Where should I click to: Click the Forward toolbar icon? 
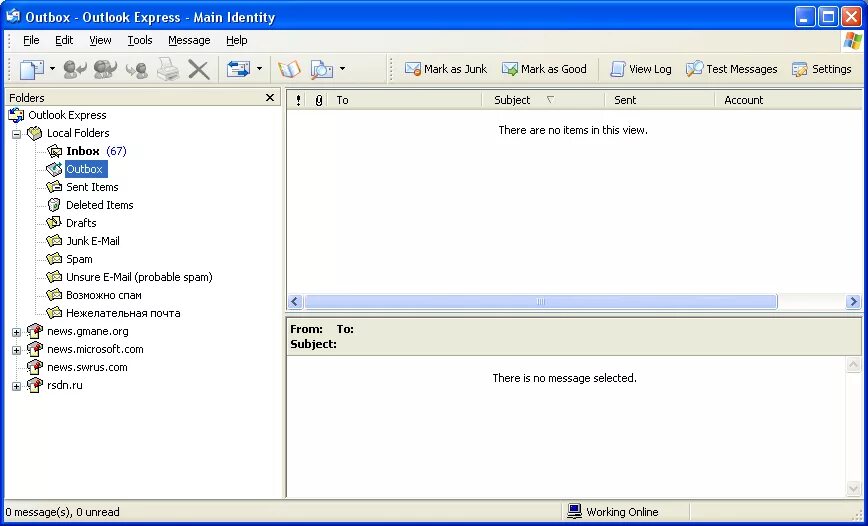[x=136, y=70]
